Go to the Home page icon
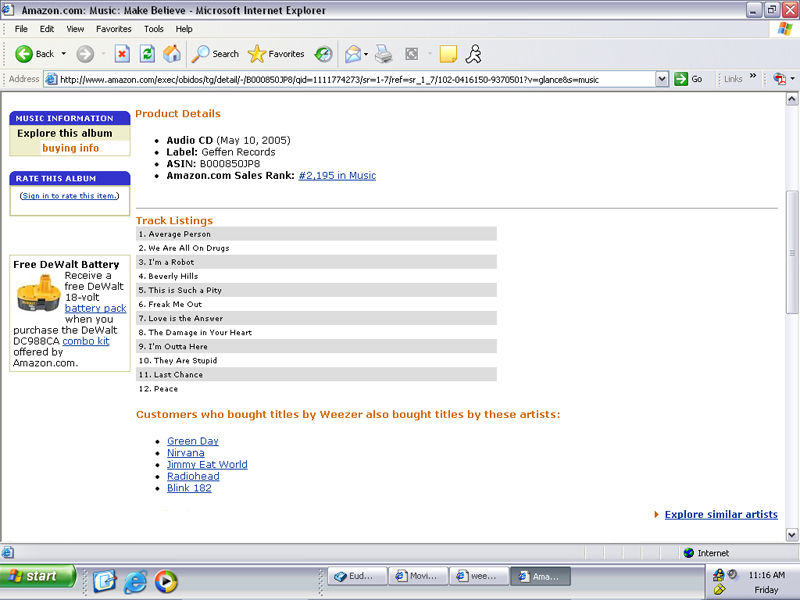 point(172,54)
